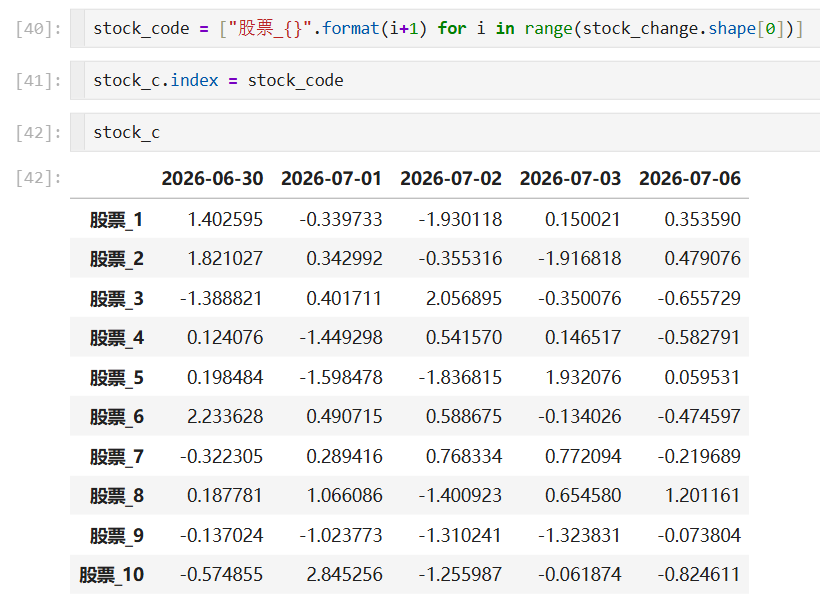820x609 pixels.
Task: Click value 0.124076
Action: coord(225,338)
